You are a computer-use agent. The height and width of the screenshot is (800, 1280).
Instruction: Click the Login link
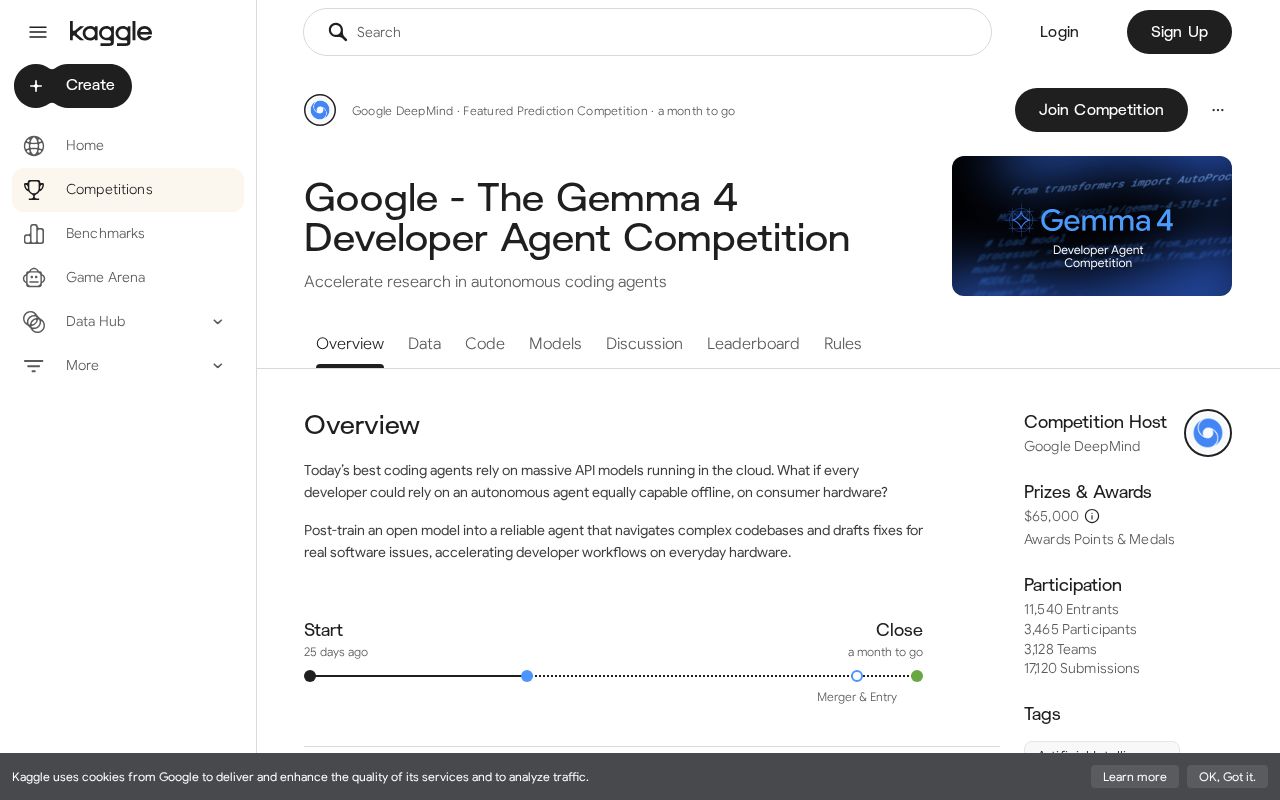[x=1059, y=32]
